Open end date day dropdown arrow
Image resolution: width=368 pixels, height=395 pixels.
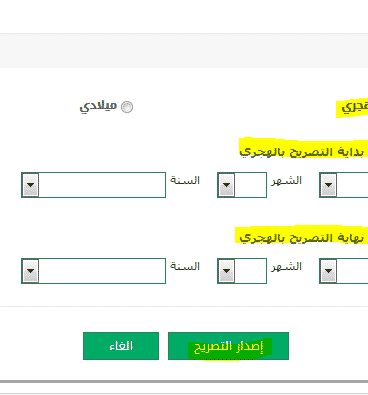[328, 271]
